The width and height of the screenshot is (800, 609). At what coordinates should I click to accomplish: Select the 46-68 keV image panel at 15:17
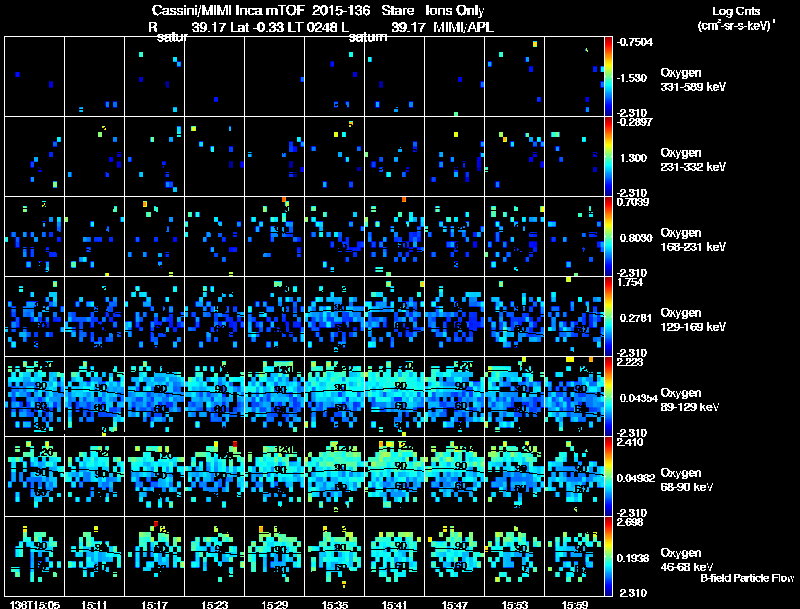(155, 557)
